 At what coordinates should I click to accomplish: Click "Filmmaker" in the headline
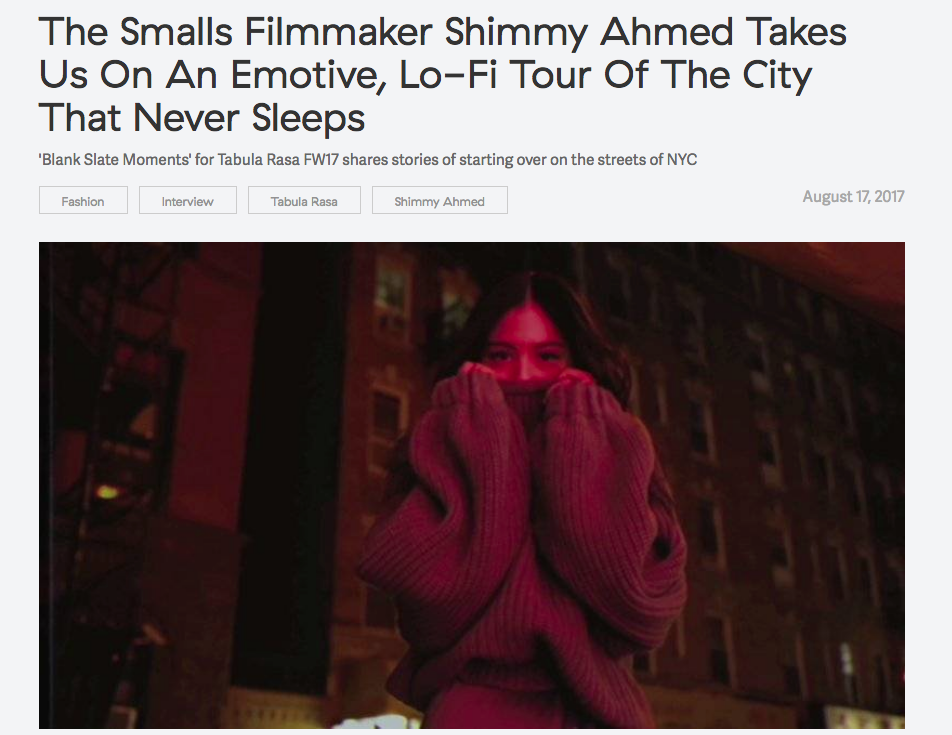[339, 32]
